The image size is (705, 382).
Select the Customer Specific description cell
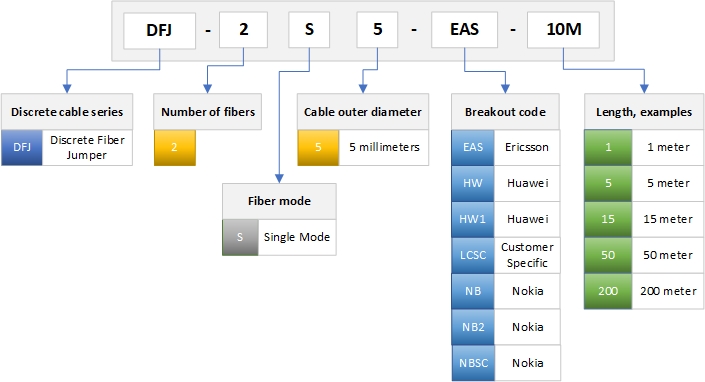[x=527, y=255]
